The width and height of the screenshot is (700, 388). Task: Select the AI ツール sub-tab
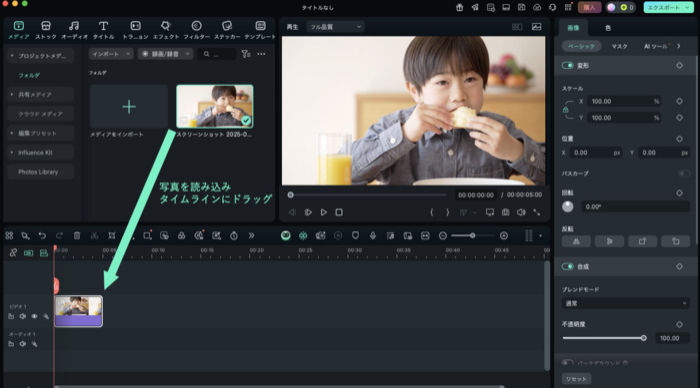tap(655, 46)
